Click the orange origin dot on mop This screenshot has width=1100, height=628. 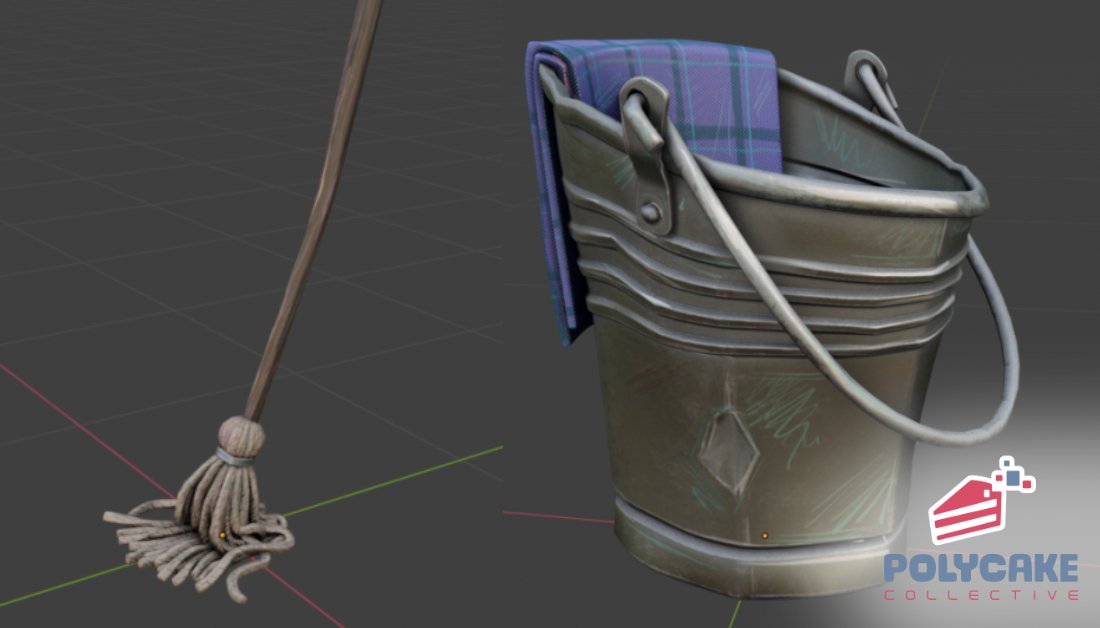(222, 535)
